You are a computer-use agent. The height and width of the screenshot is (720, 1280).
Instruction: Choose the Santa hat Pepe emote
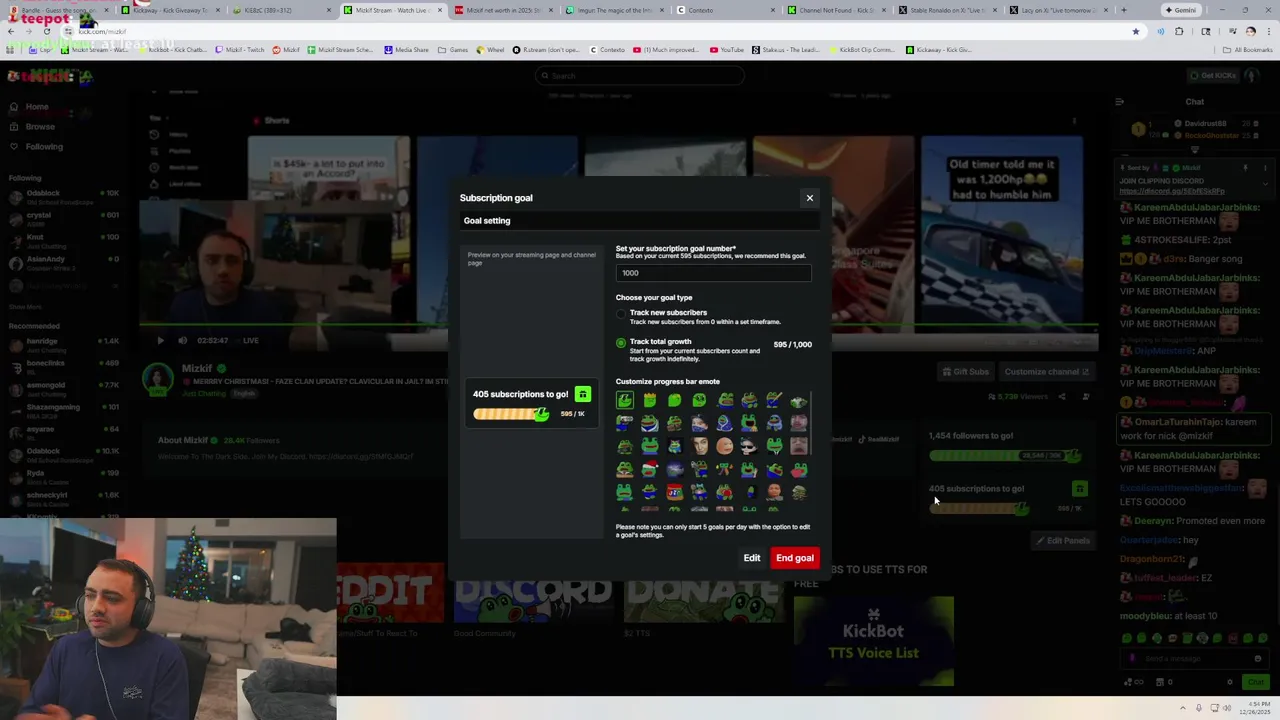(x=650, y=469)
